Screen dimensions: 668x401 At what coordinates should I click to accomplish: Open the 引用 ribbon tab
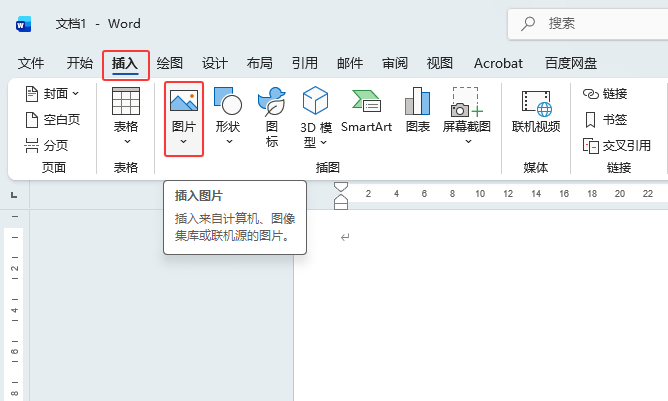[x=305, y=63]
